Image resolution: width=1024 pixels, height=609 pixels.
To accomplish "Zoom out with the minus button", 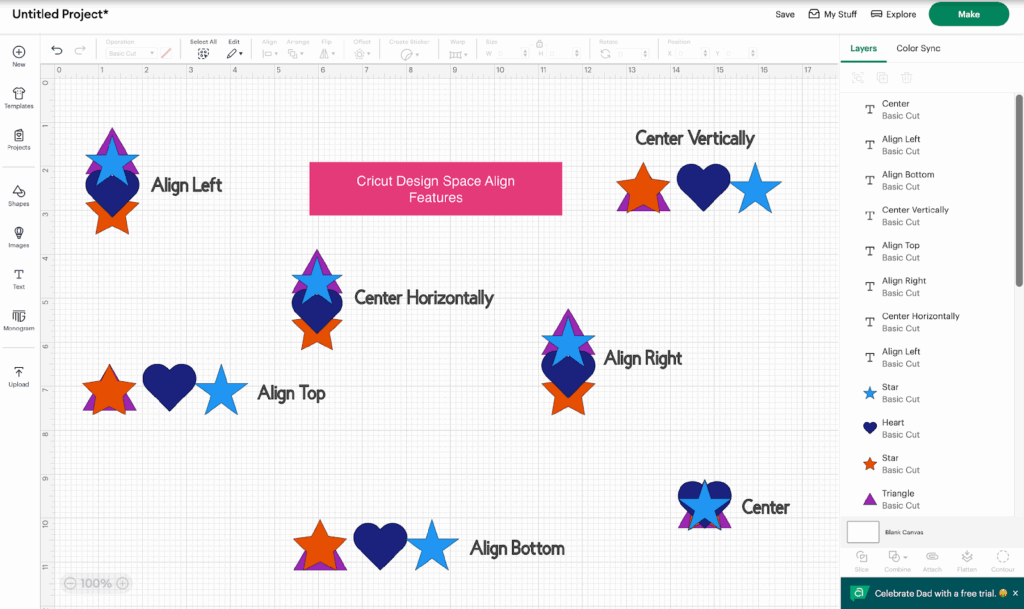I will pyautogui.click(x=70, y=583).
